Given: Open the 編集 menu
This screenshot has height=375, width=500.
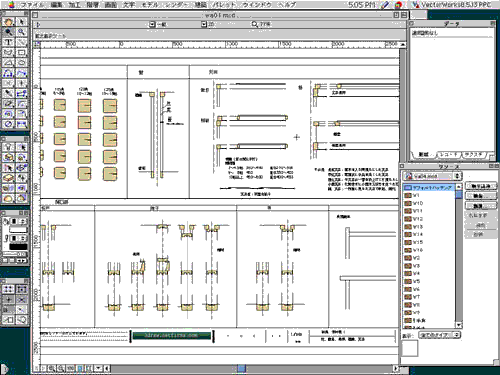Looking at the screenshot, I should 57,5.
